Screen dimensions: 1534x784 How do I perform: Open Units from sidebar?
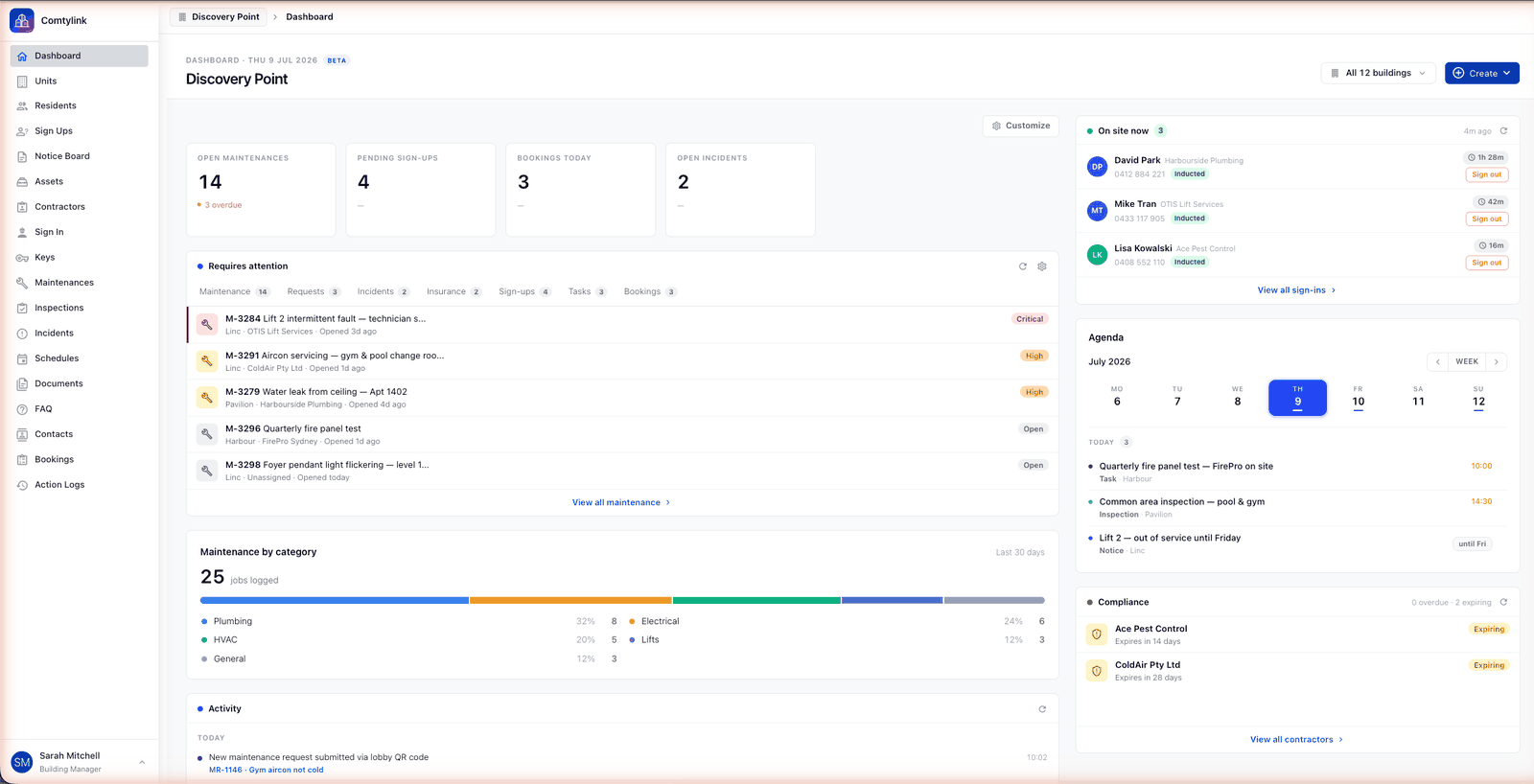click(79, 81)
